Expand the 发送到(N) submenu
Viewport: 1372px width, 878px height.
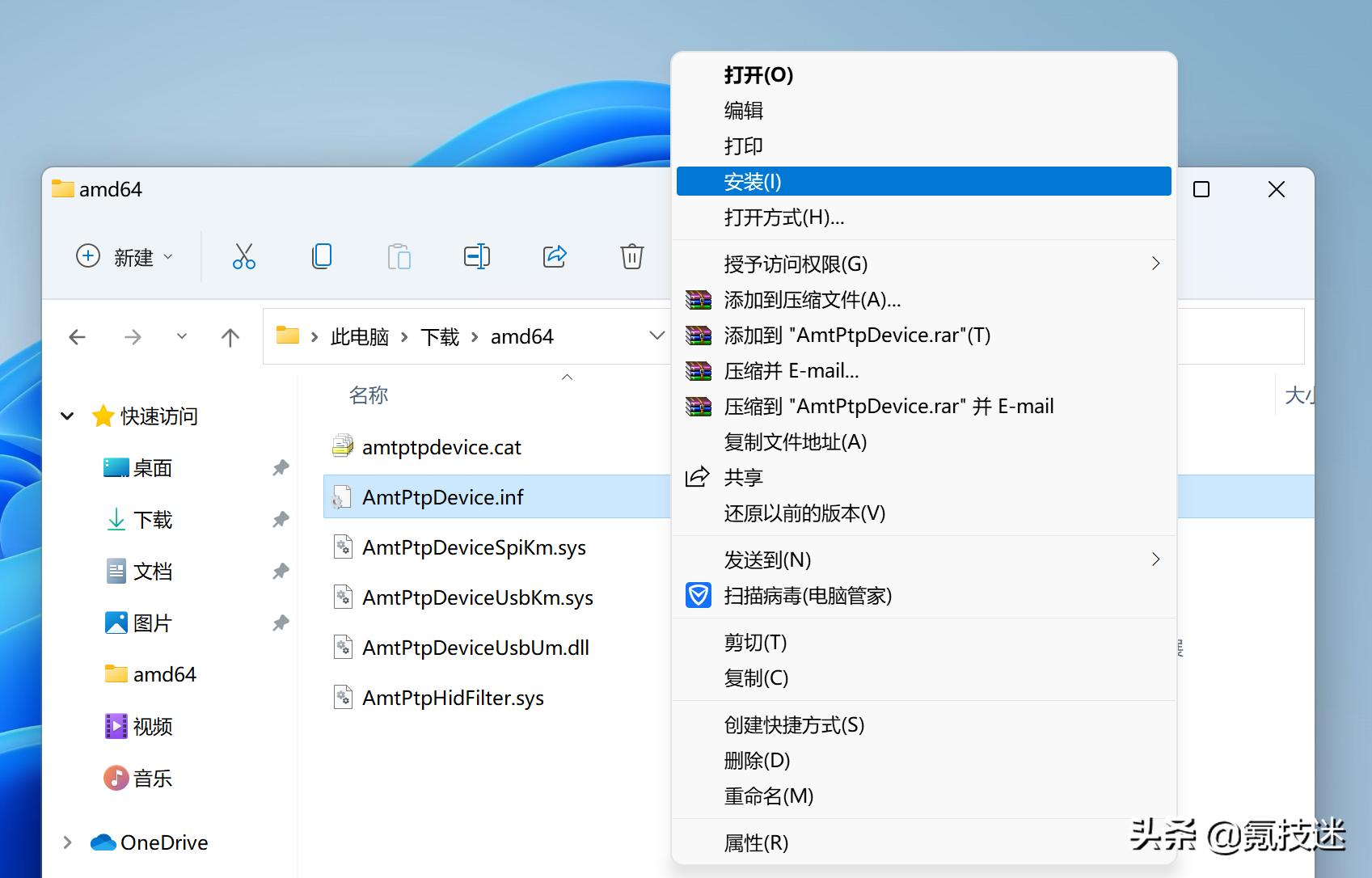click(x=1155, y=559)
